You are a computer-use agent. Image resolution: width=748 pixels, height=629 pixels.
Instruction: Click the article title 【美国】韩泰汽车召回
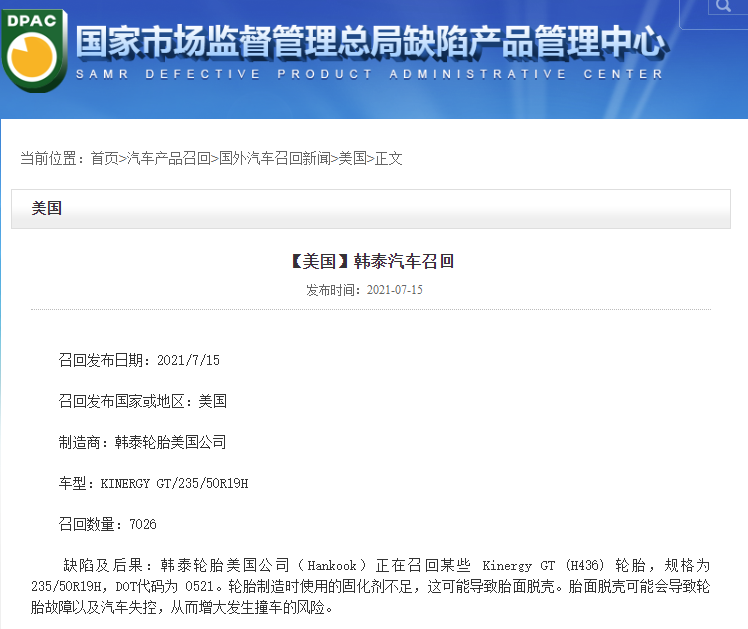click(x=371, y=261)
